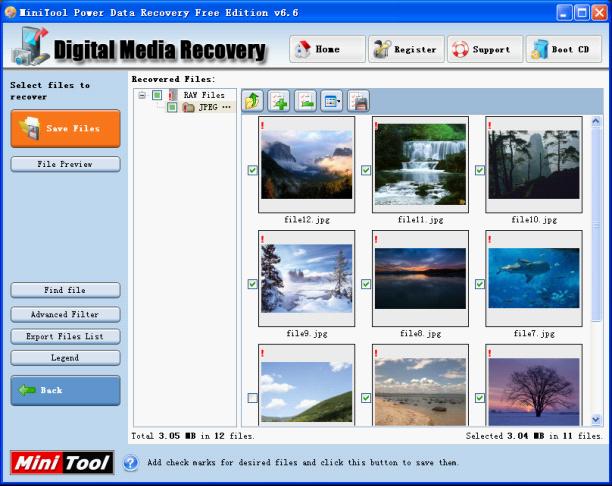Click the Digital Media Recovery header icon
This screenshot has width=612, height=486.
tap(30, 46)
